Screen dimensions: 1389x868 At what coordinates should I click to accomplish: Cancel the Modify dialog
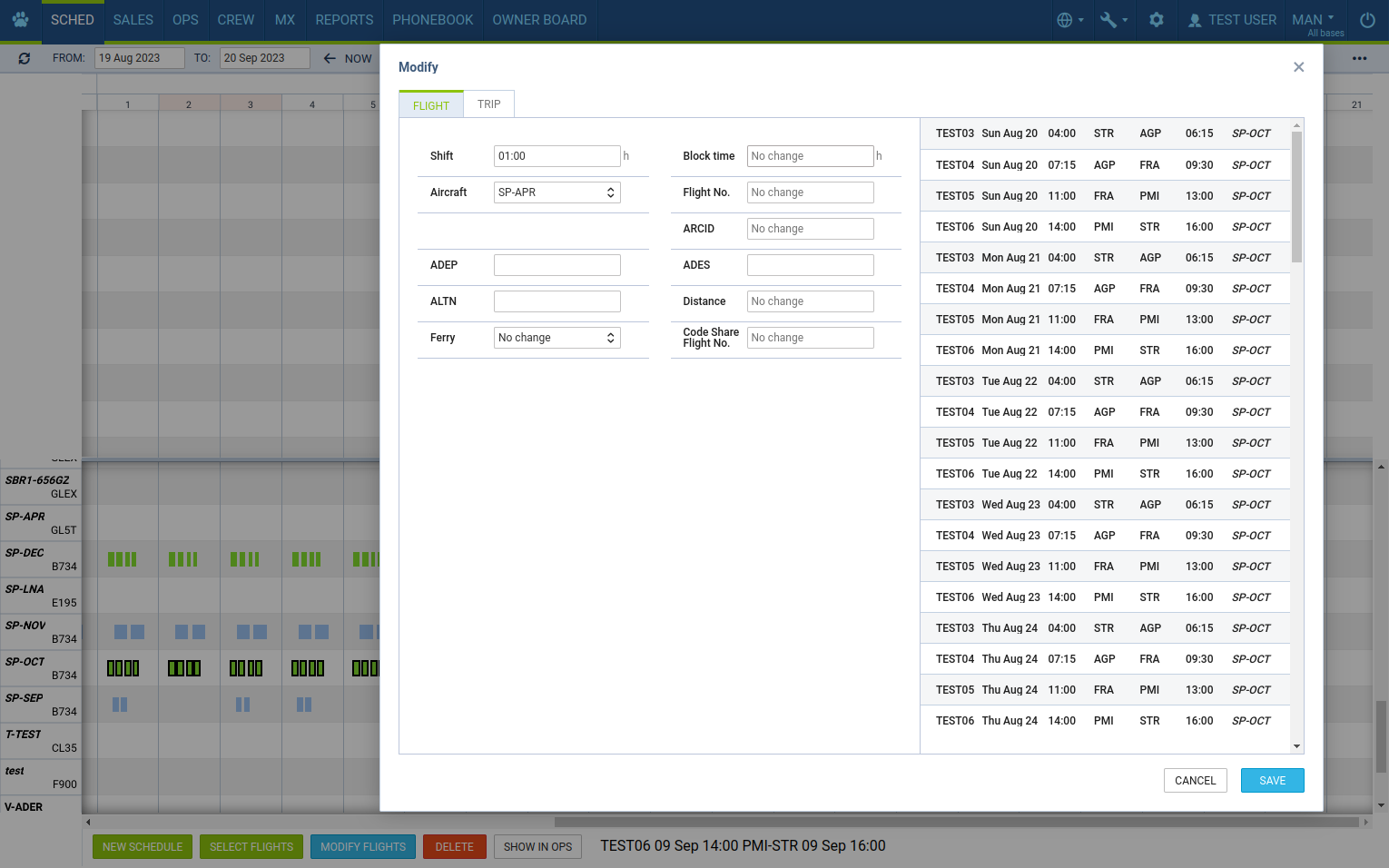coord(1195,780)
